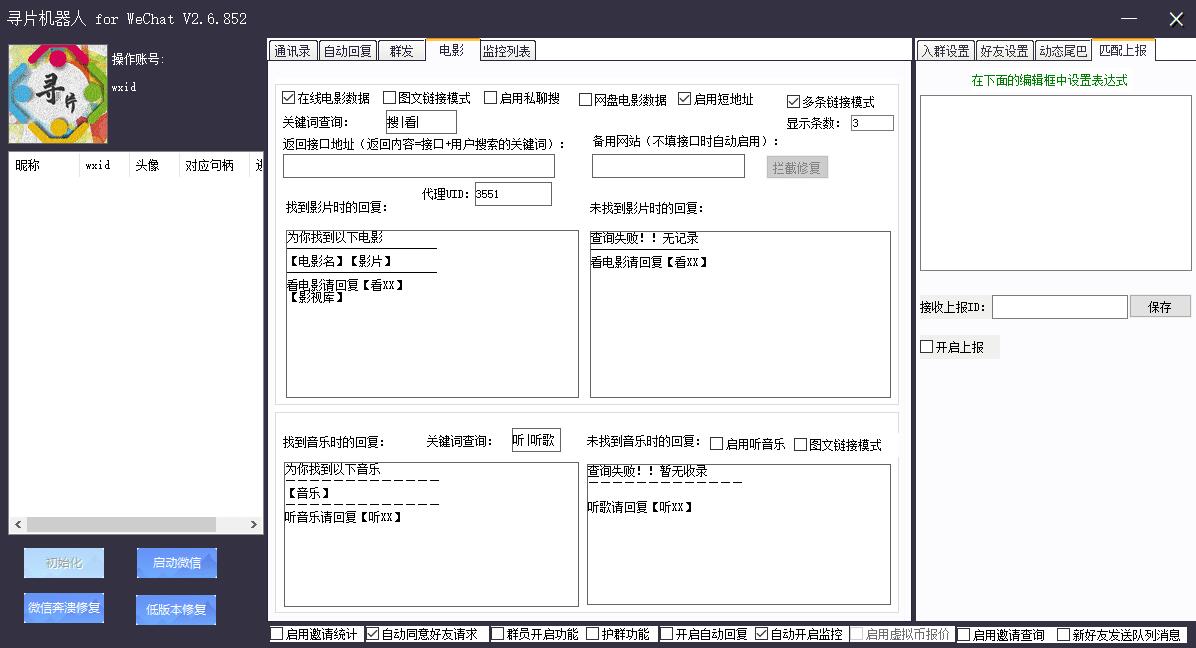
Task: Click the wxid column header
Action: point(103,165)
